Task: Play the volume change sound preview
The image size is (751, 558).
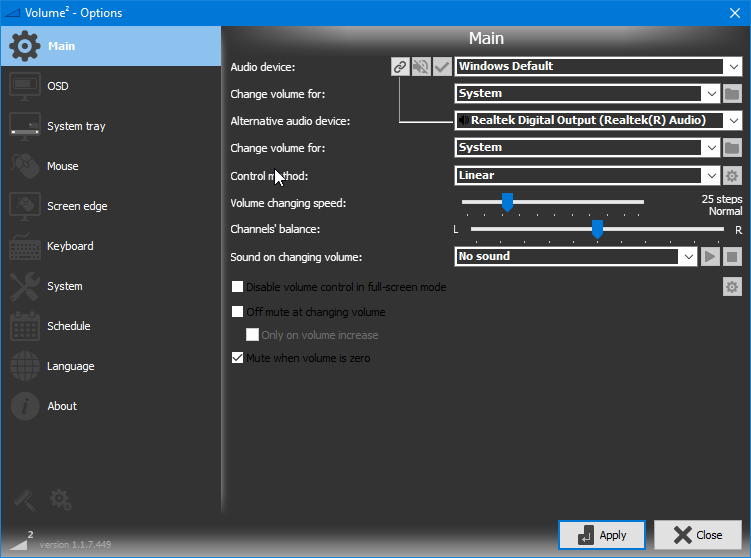Action: click(710, 257)
